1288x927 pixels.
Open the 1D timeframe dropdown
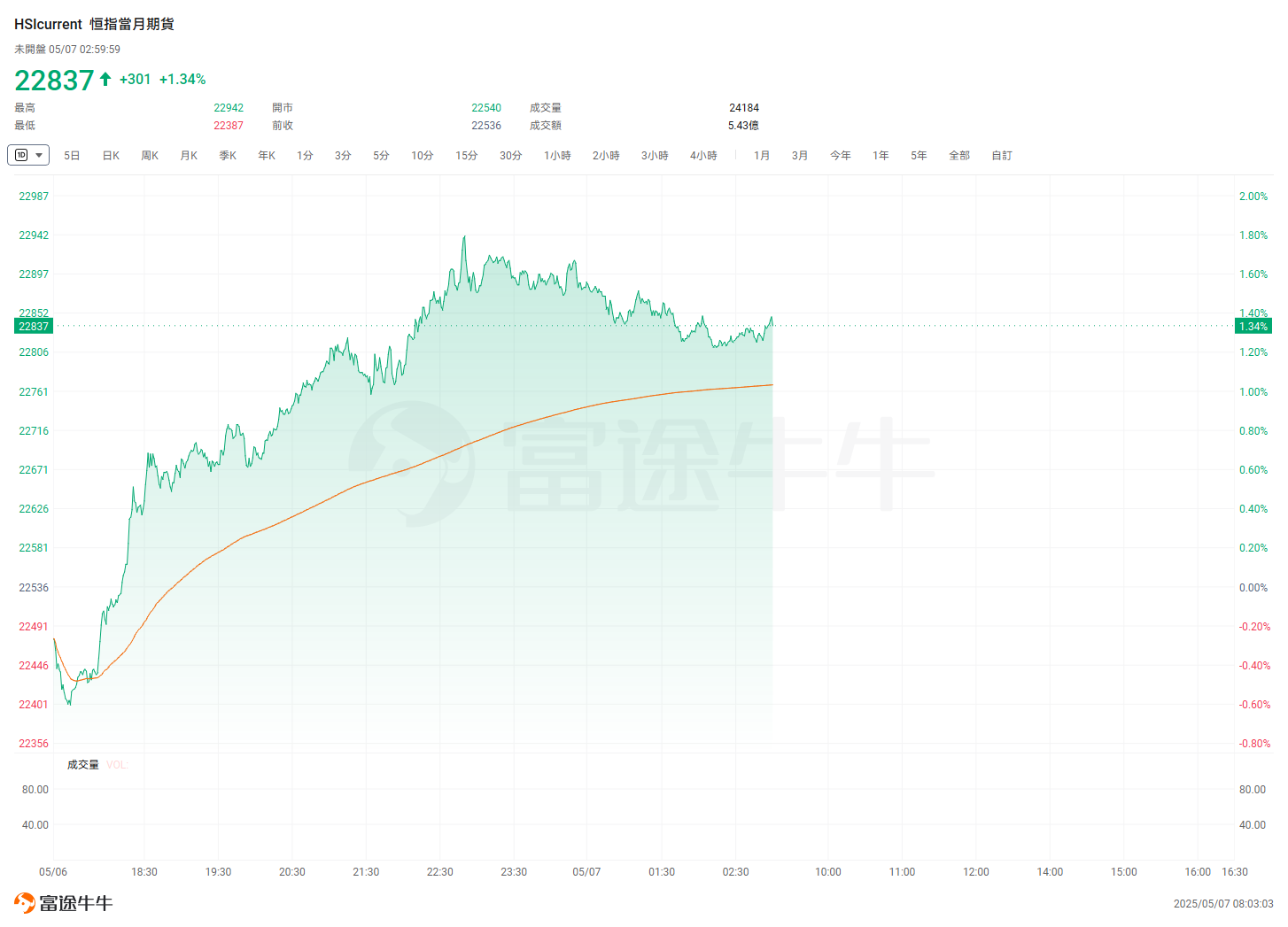tap(28, 155)
